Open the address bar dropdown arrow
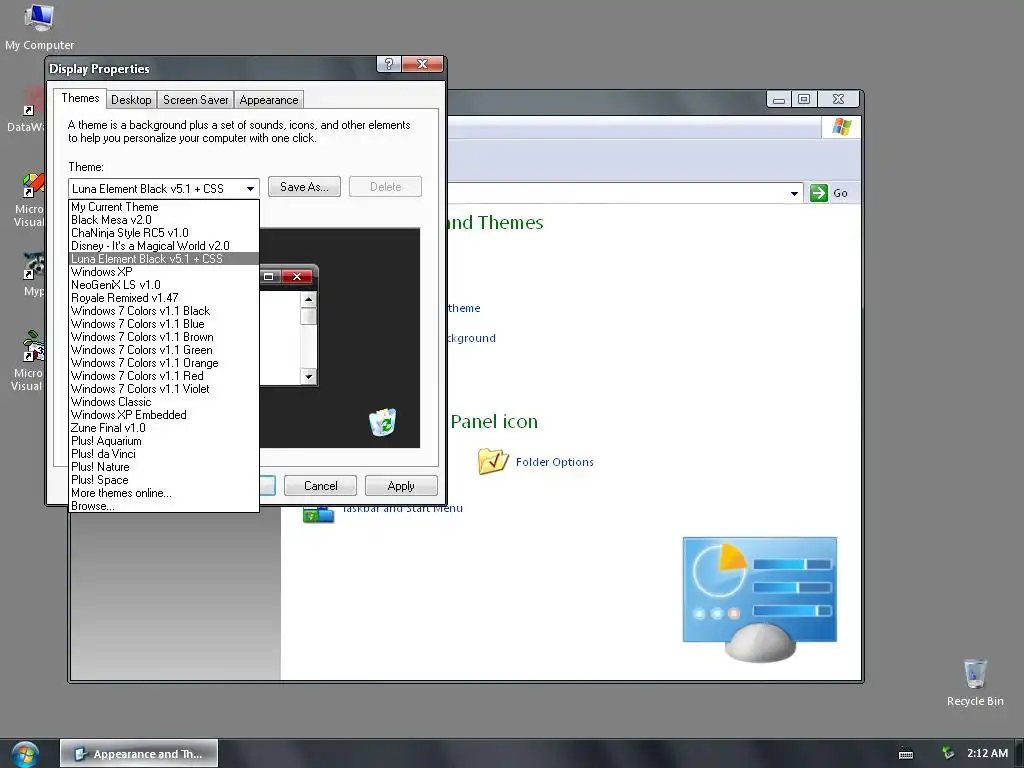 tap(794, 193)
